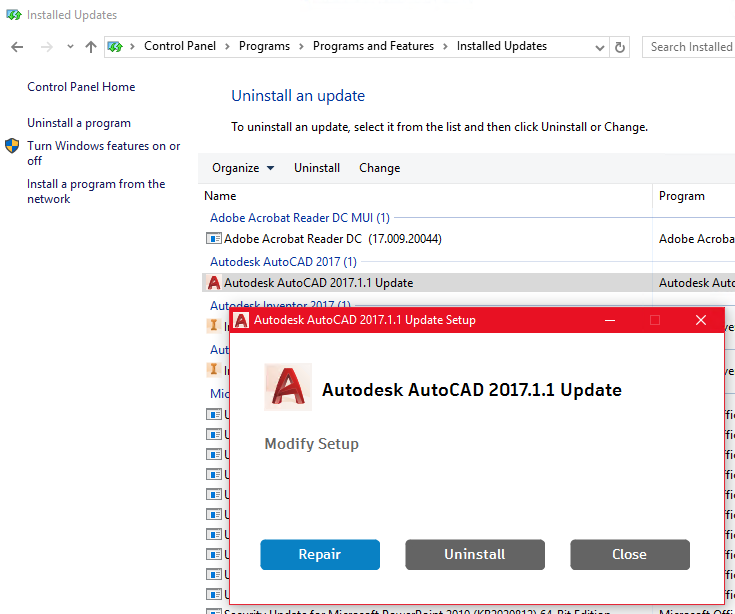Click Installed Updates breadcrumb
Image resolution: width=735 pixels, height=614 pixels.
[502, 46]
